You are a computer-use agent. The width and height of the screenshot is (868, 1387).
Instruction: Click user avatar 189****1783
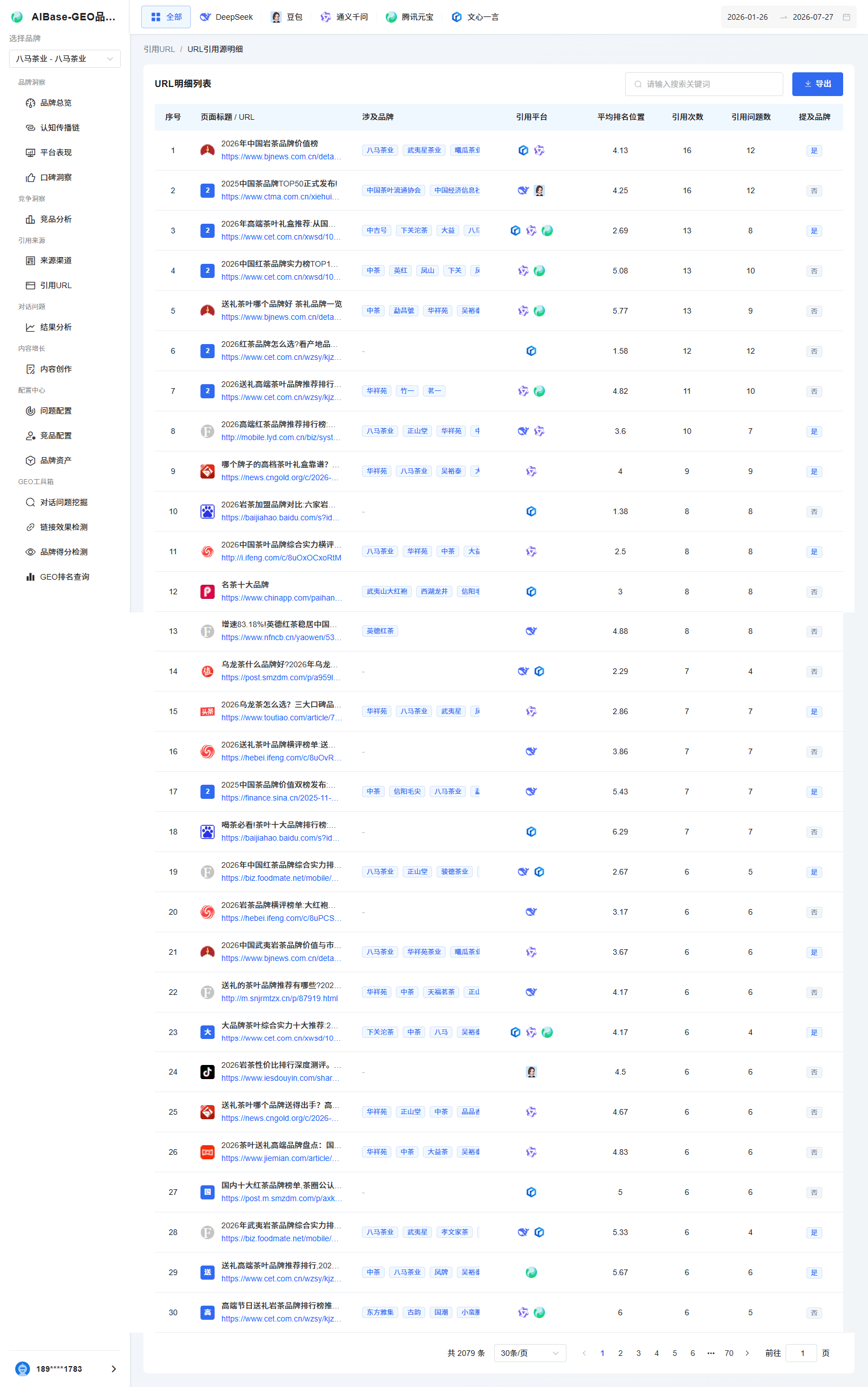23,1368
